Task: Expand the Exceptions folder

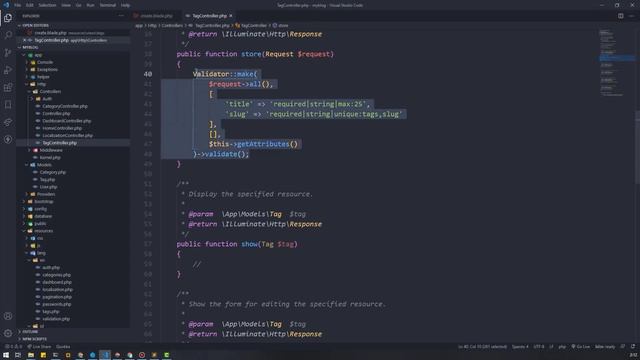Action: 47,70
